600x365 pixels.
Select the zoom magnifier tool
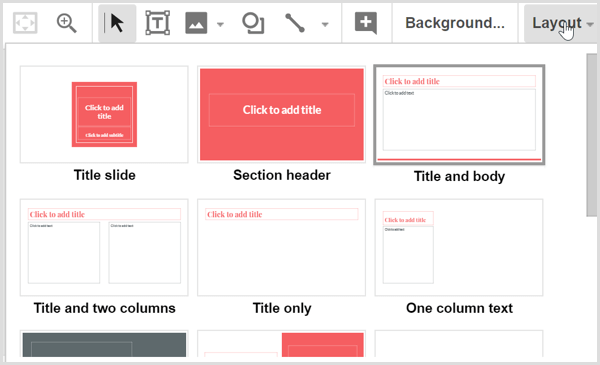(x=67, y=23)
